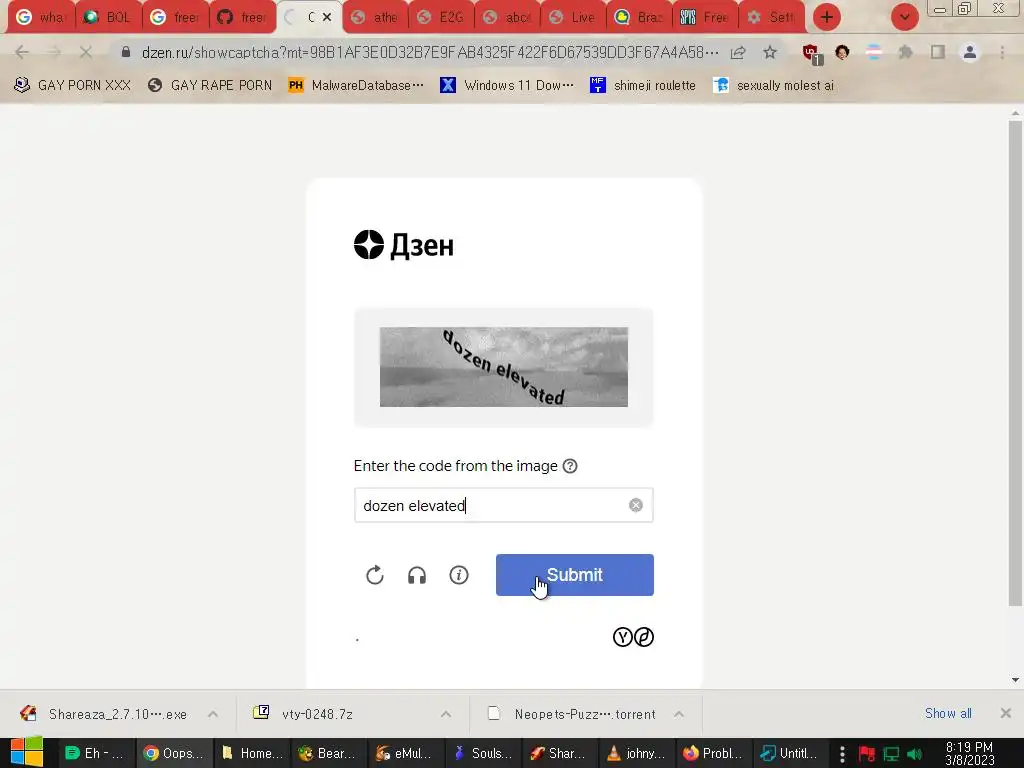
Task: Expand vty-0248.7z download options arrow
Action: tap(446, 714)
